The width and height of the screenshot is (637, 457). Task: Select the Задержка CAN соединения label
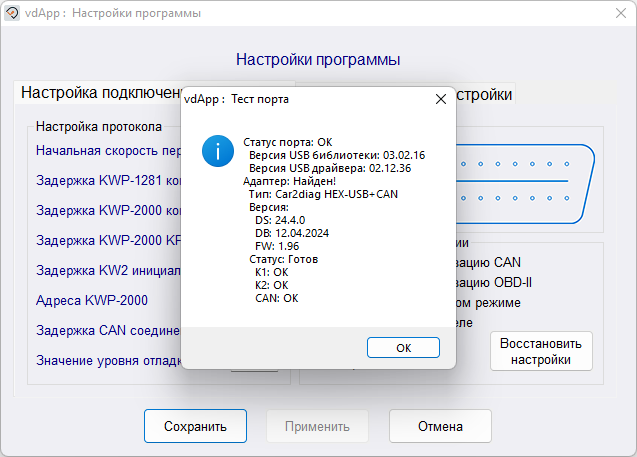click(107, 330)
